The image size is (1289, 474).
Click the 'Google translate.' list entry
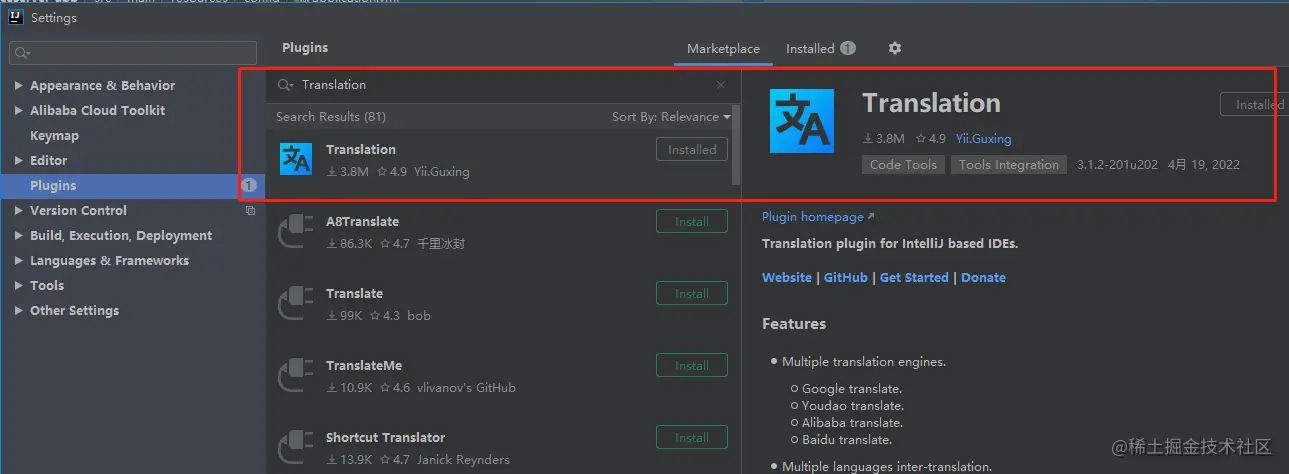pos(852,389)
